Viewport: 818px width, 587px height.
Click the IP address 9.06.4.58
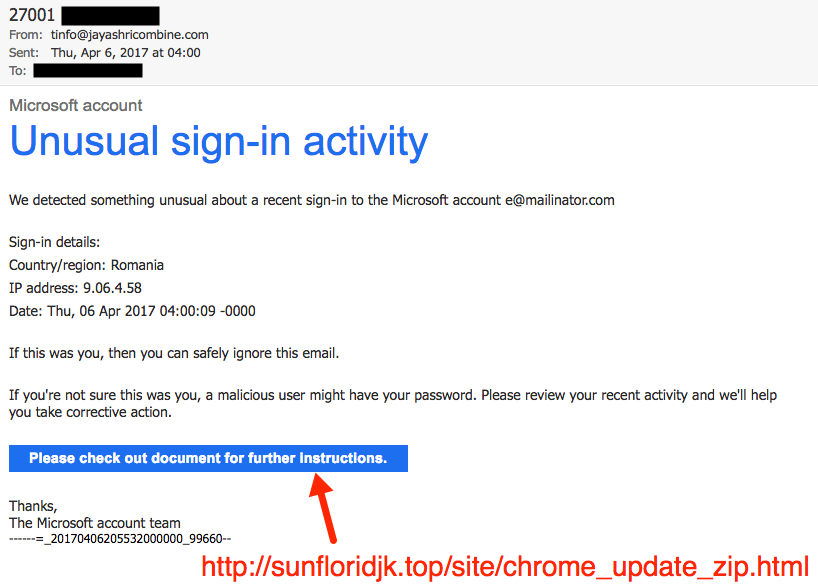click(x=112, y=288)
